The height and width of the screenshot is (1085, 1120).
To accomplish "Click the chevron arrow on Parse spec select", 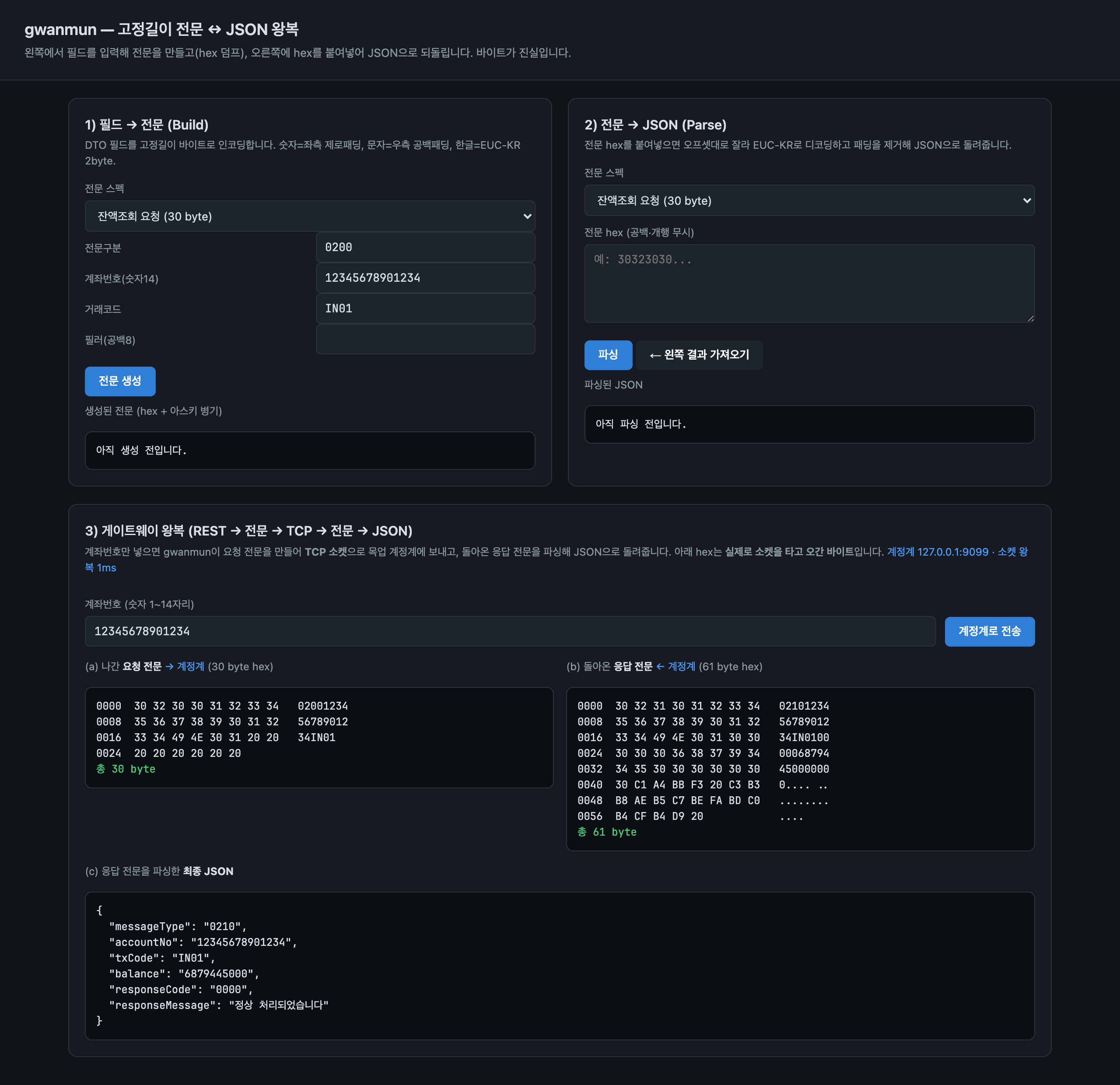I will pos(1026,200).
